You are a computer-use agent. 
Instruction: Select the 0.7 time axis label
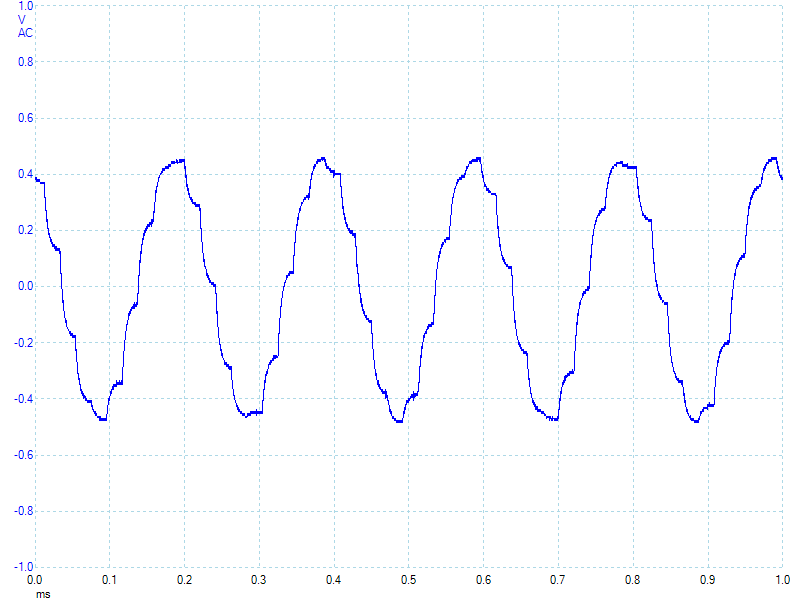pyautogui.click(x=558, y=580)
